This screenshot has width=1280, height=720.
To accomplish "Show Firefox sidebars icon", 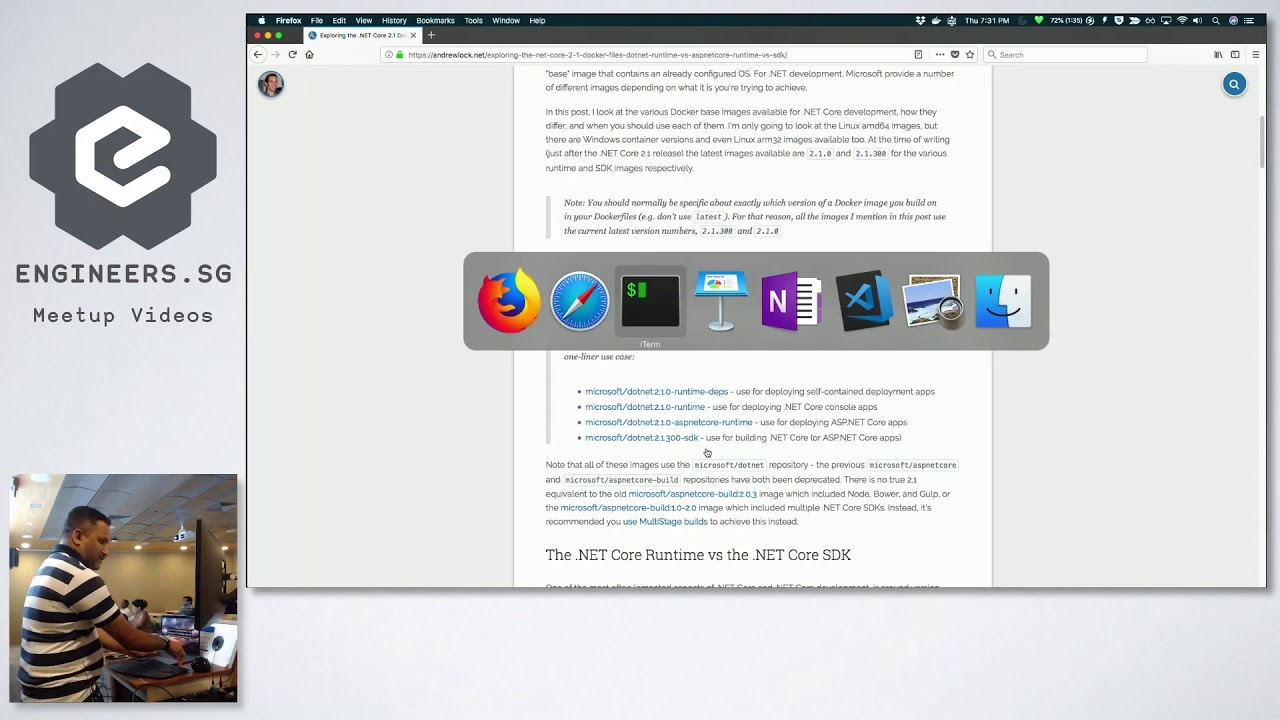I will point(1235,55).
